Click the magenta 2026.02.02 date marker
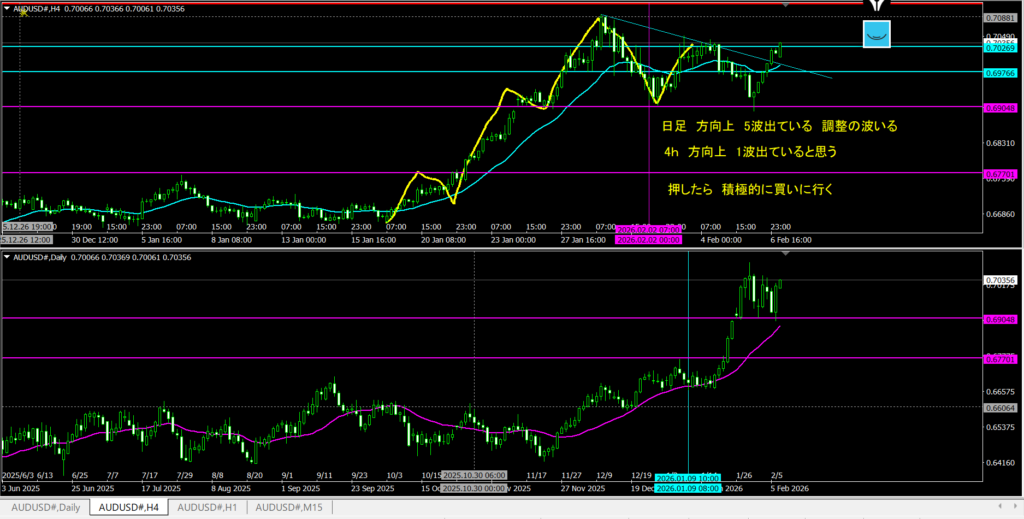The image size is (1024, 519). tap(649, 240)
